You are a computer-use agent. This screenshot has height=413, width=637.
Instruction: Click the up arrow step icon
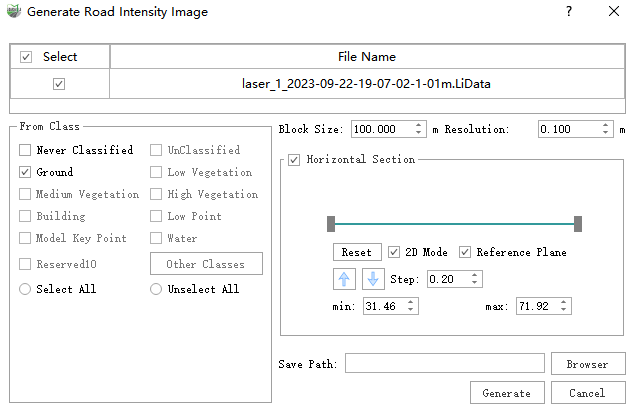tap(343, 279)
